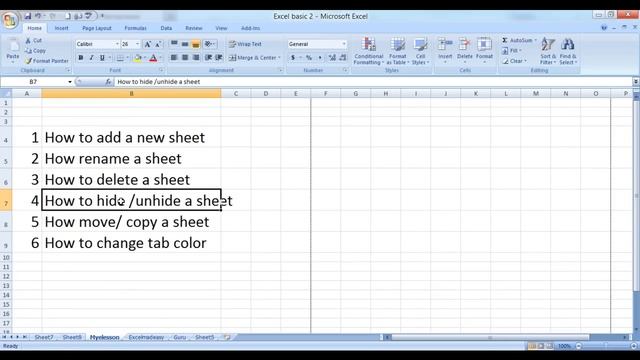Increase cell indent
Viewport: 640px width, 360px height.
coord(219,58)
